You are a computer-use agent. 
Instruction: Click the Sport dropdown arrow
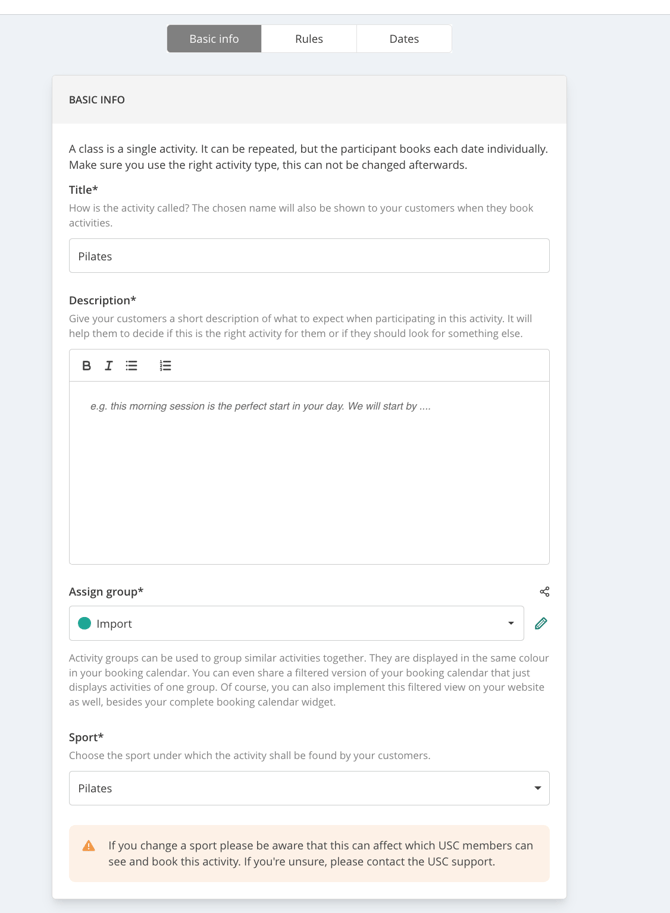click(x=537, y=788)
